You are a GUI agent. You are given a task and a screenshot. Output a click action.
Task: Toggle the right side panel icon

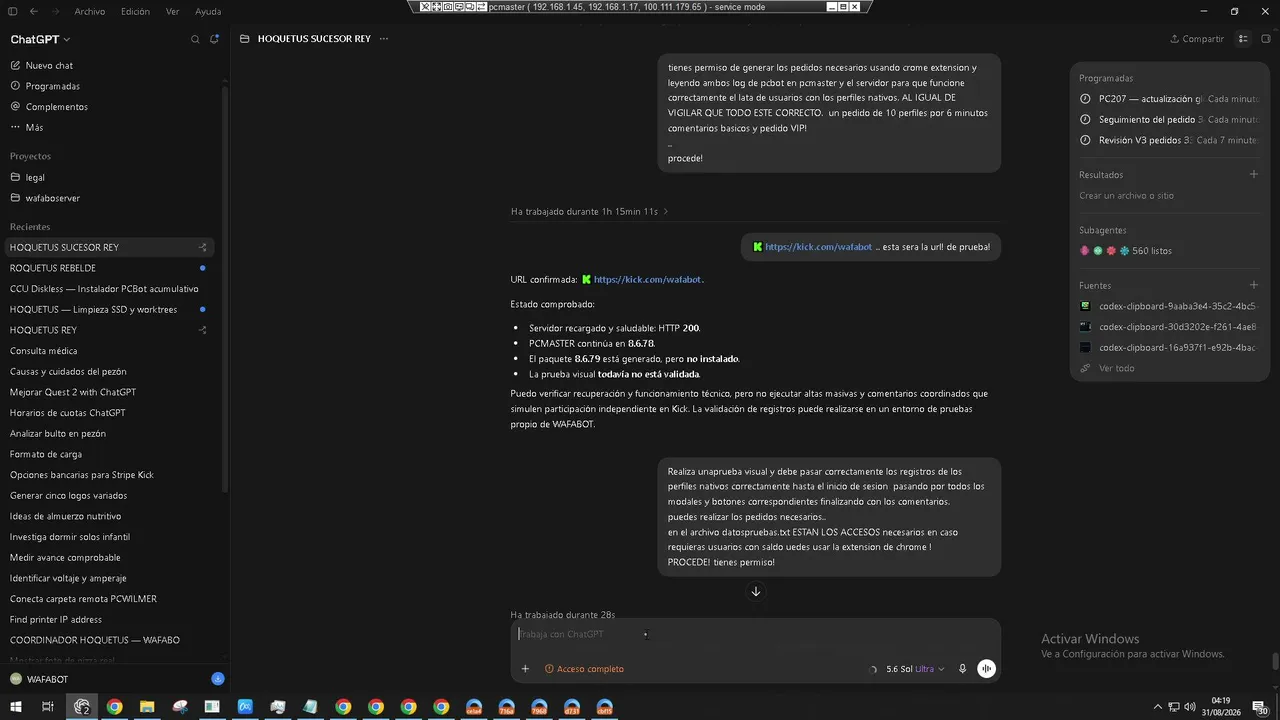click(x=1266, y=39)
